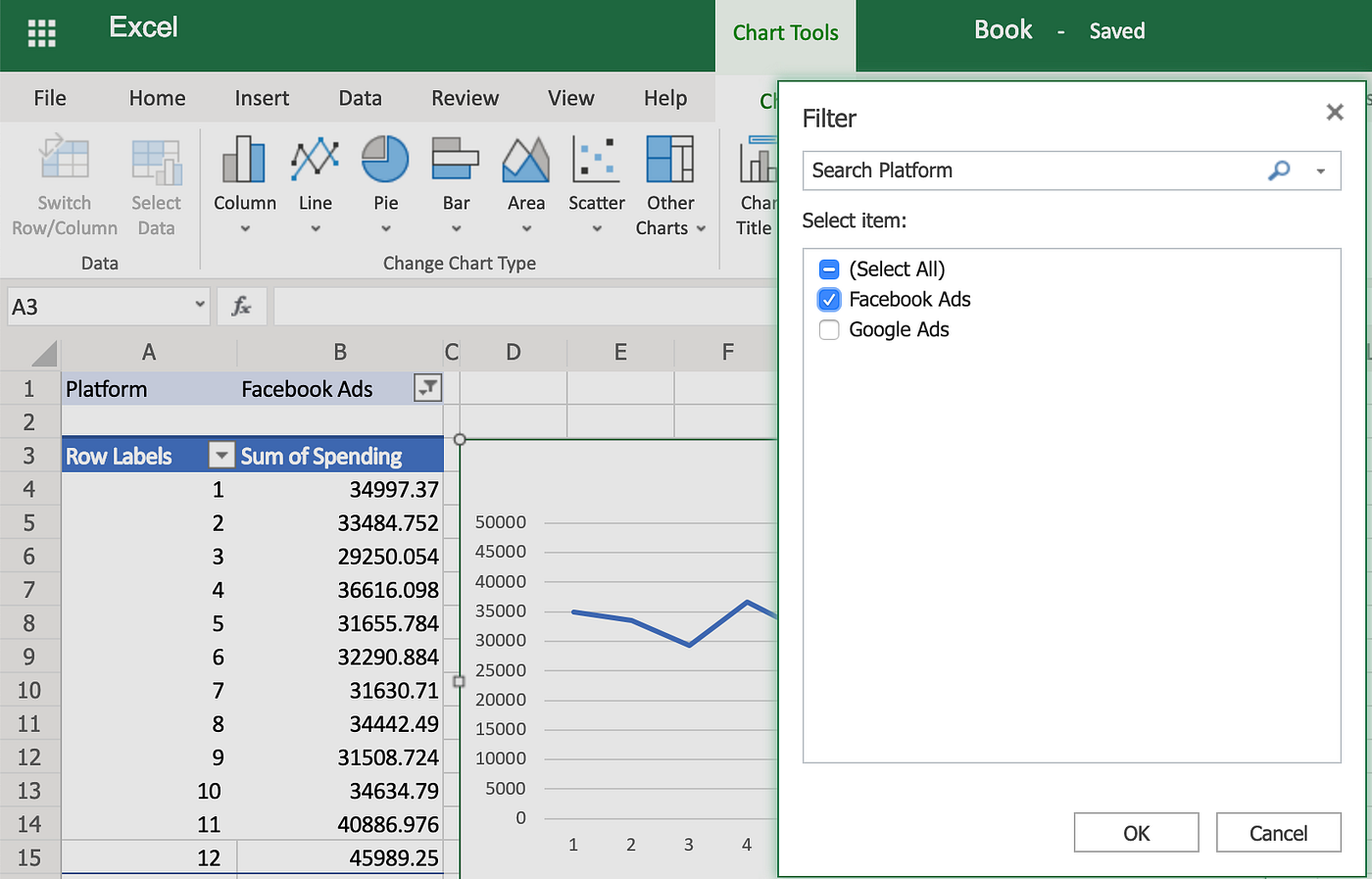Click the select-all corner triangle
The image size is (1372, 879).
coord(45,353)
